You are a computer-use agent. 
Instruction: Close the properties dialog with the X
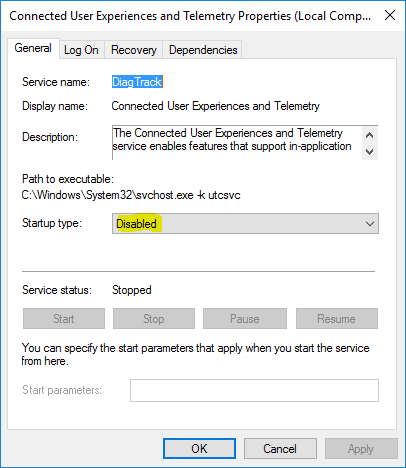click(x=390, y=15)
